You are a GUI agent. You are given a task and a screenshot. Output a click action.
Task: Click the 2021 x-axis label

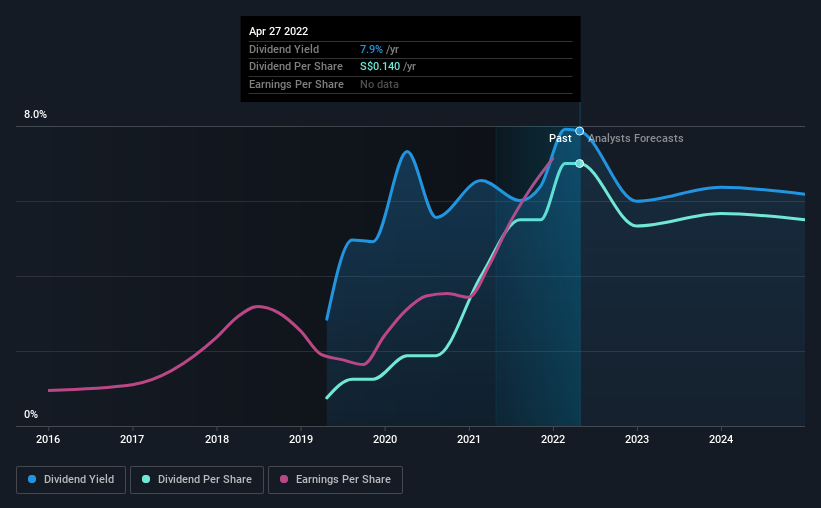tap(469, 439)
